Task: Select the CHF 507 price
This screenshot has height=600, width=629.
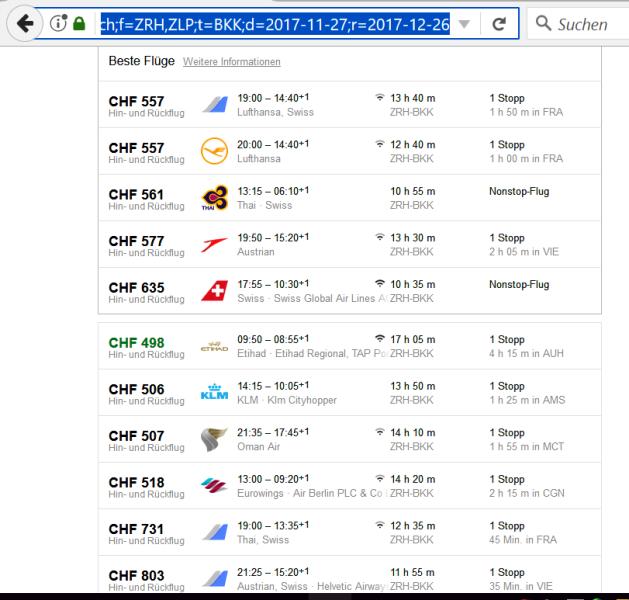Action: coord(136,436)
